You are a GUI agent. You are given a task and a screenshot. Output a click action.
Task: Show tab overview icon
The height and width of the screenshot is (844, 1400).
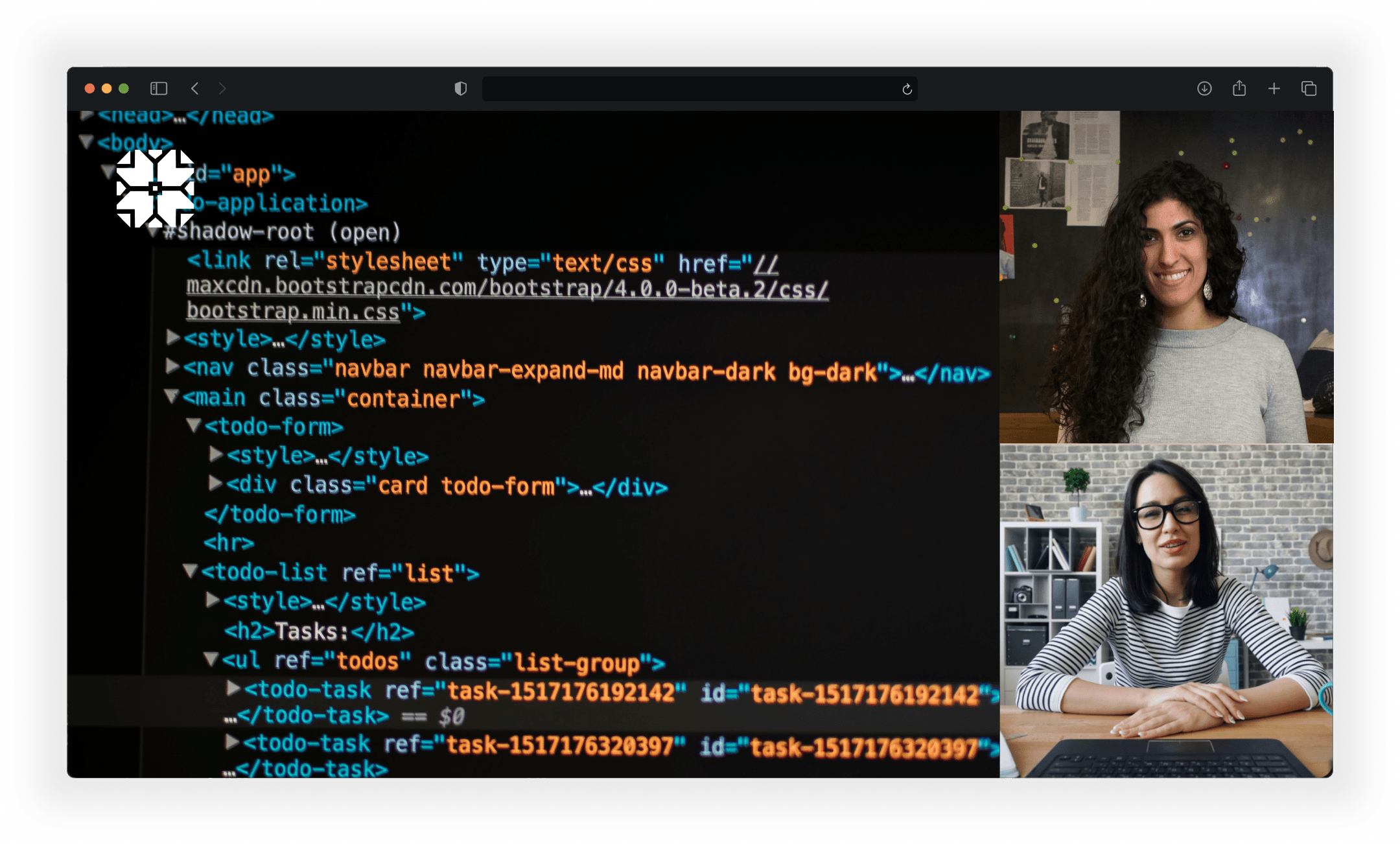tap(1309, 88)
